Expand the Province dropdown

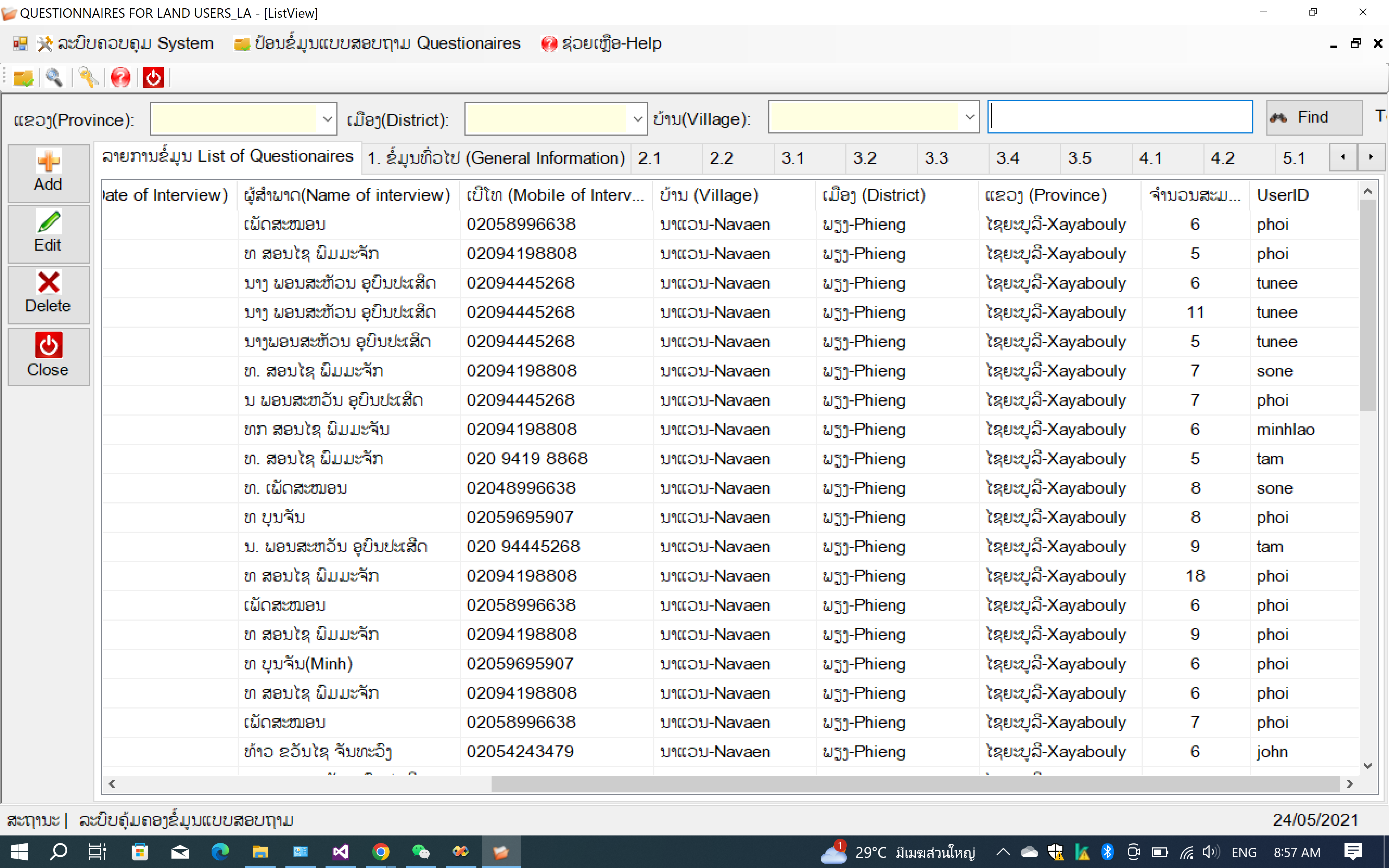click(327, 119)
